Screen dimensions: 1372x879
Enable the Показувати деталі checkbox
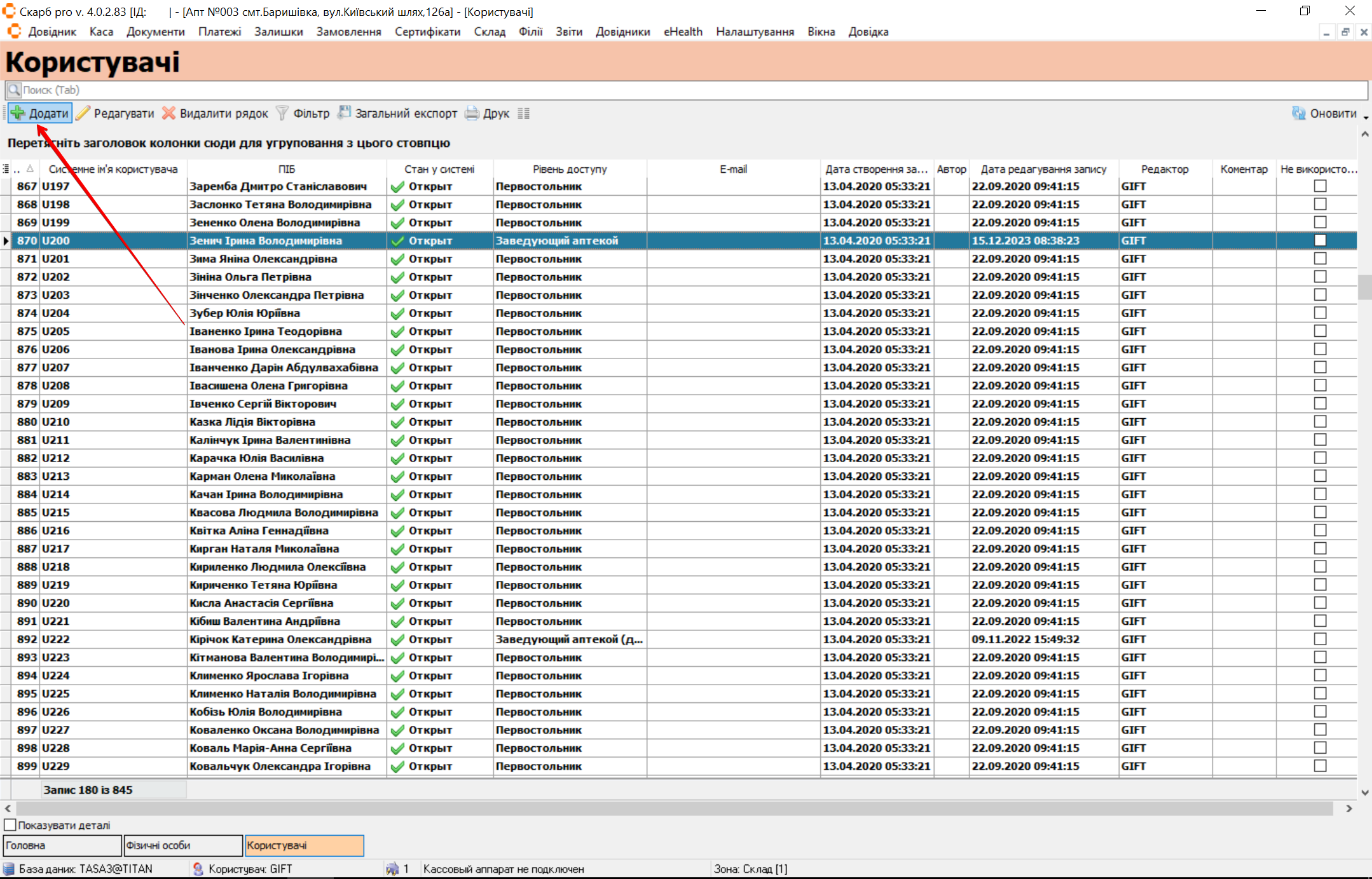(10, 825)
